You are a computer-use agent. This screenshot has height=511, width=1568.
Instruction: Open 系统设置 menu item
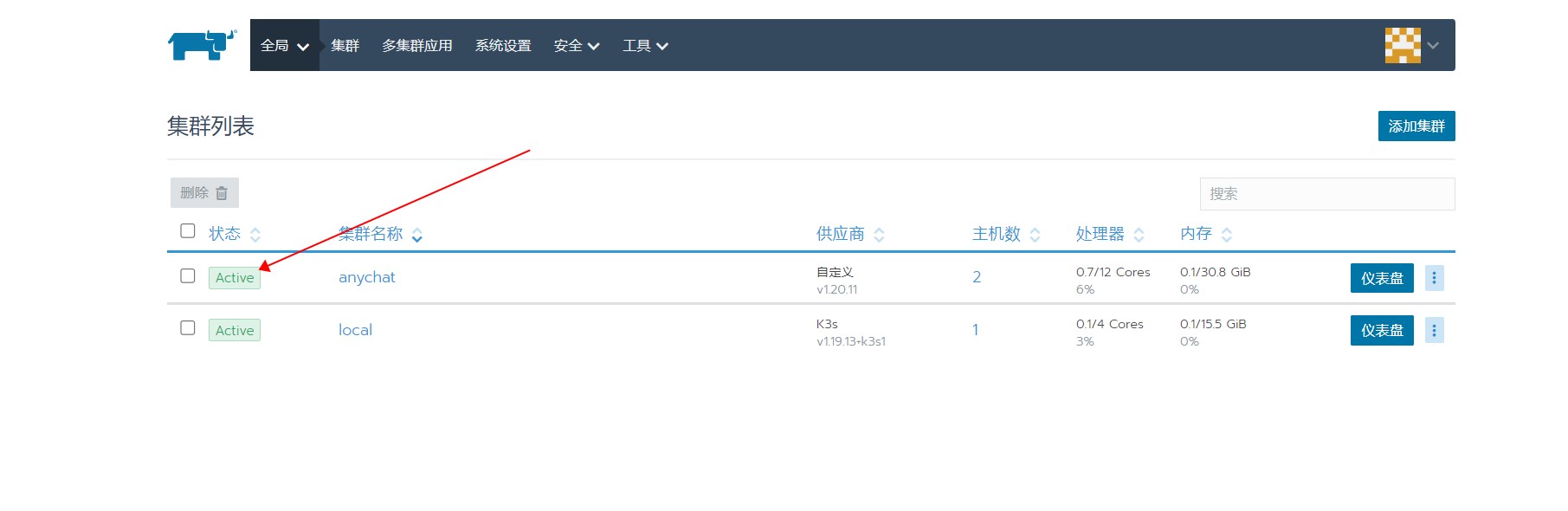(x=503, y=45)
